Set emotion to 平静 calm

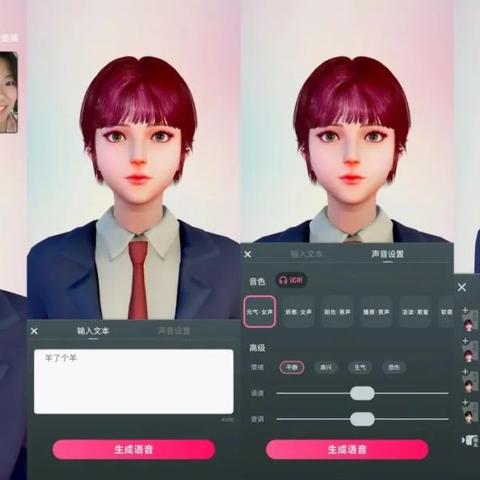click(x=292, y=367)
